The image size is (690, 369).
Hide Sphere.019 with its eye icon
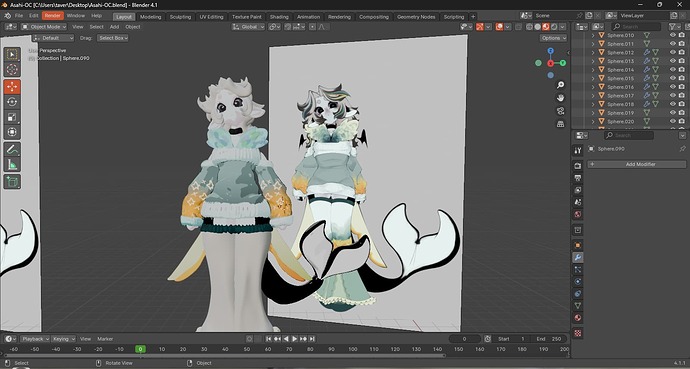coord(672,113)
